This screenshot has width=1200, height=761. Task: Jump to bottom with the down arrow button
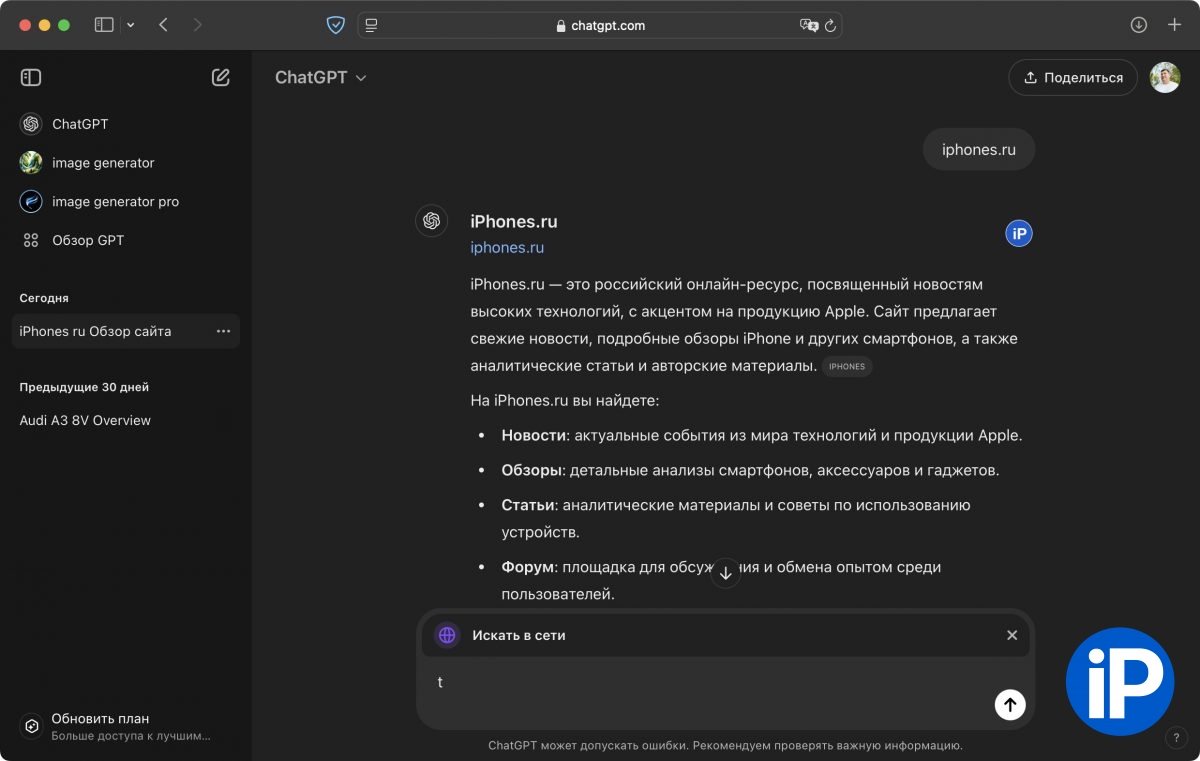(725, 573)
